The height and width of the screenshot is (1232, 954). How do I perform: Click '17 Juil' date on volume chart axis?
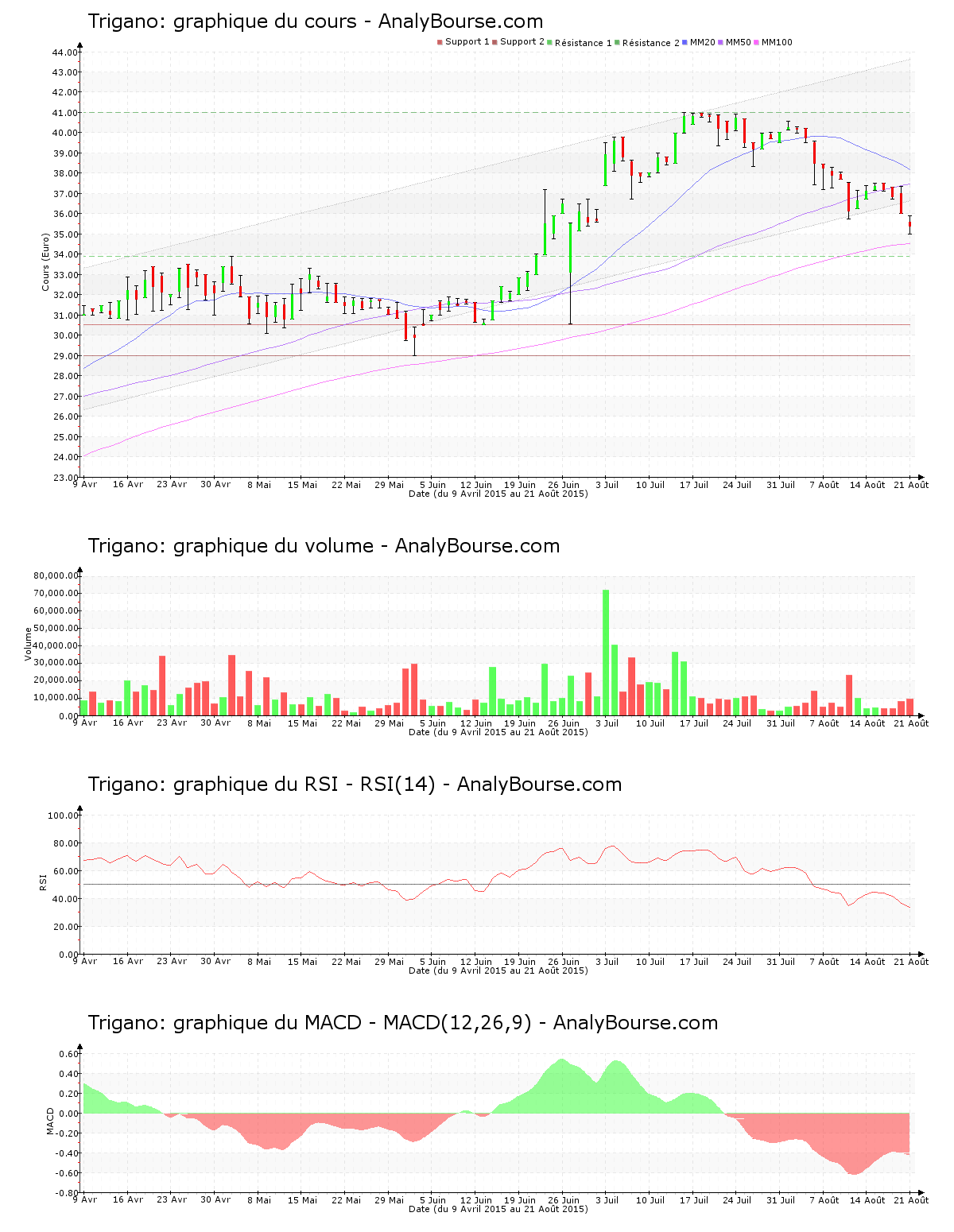tap(693, 723)
